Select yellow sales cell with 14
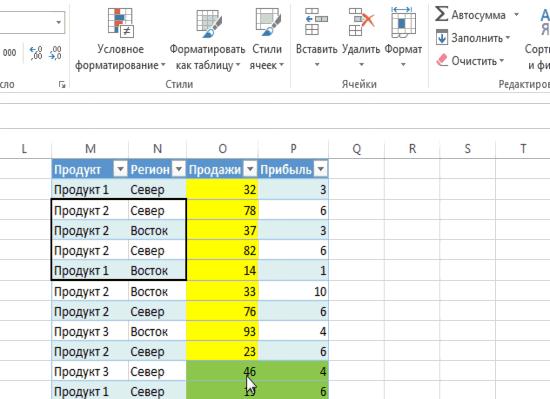 [x=222, y=270]
